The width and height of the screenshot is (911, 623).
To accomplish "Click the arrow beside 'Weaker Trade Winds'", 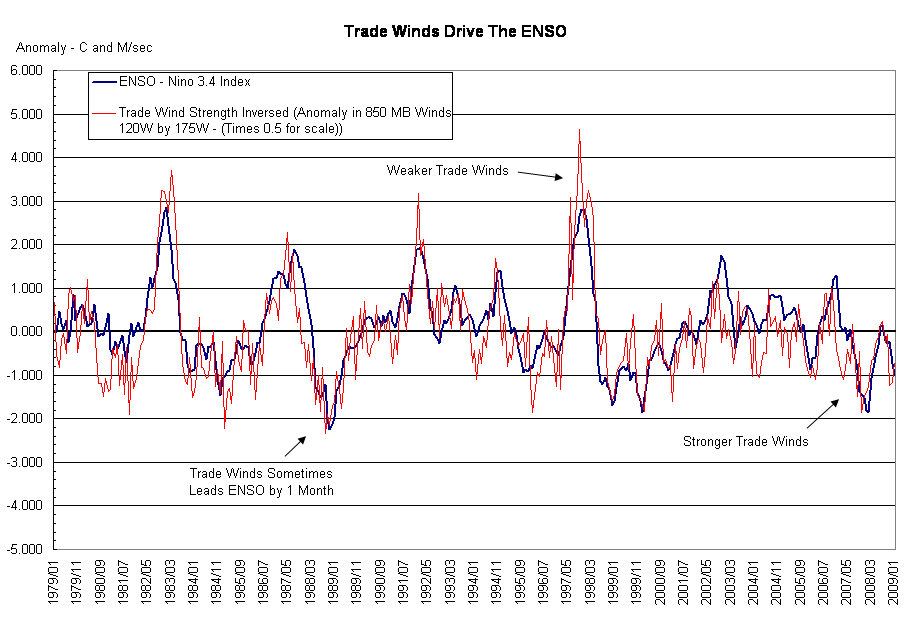I will click(x=540, y=175).
